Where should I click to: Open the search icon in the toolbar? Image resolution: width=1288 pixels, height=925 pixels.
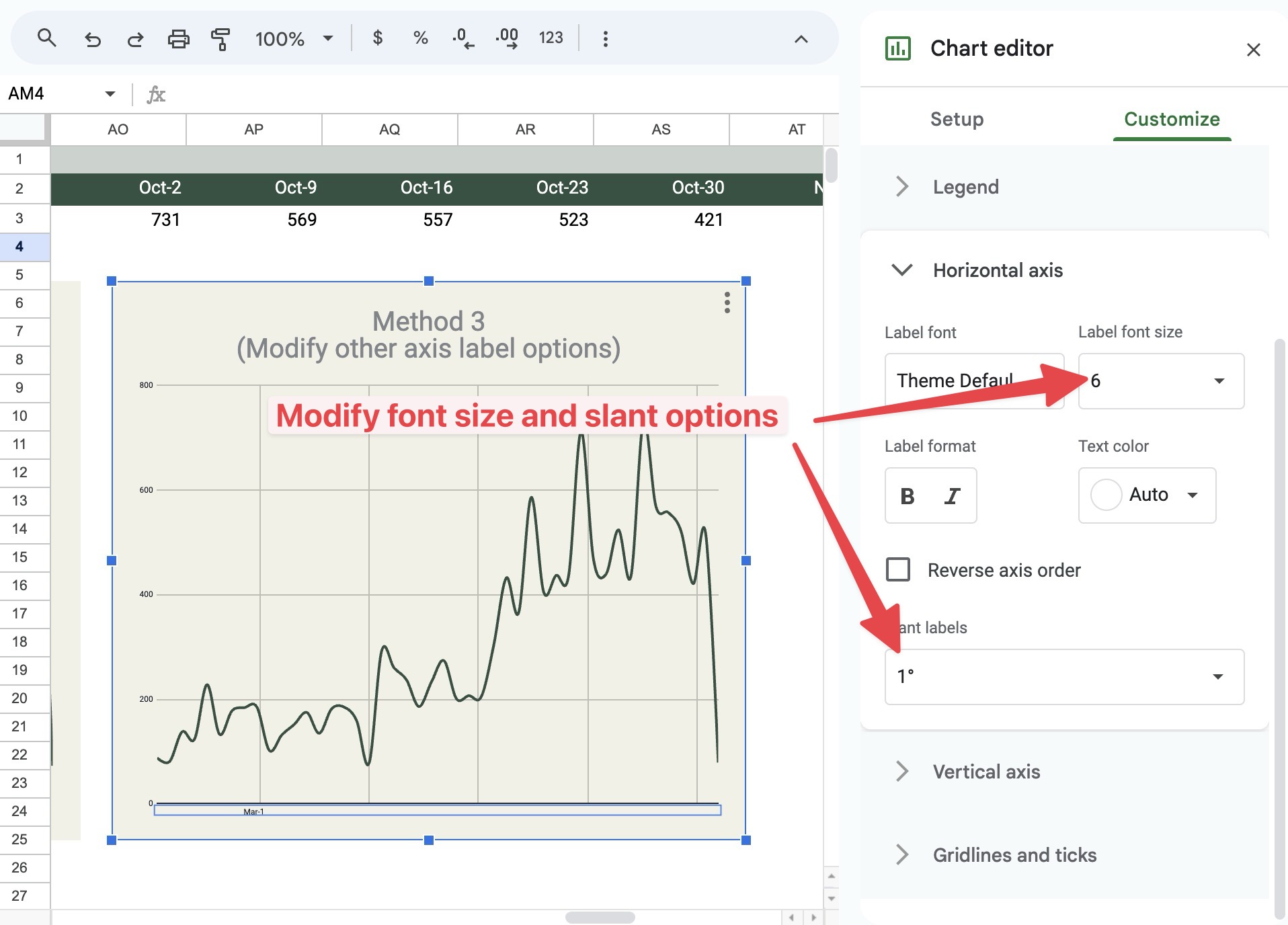pos(46,38)
